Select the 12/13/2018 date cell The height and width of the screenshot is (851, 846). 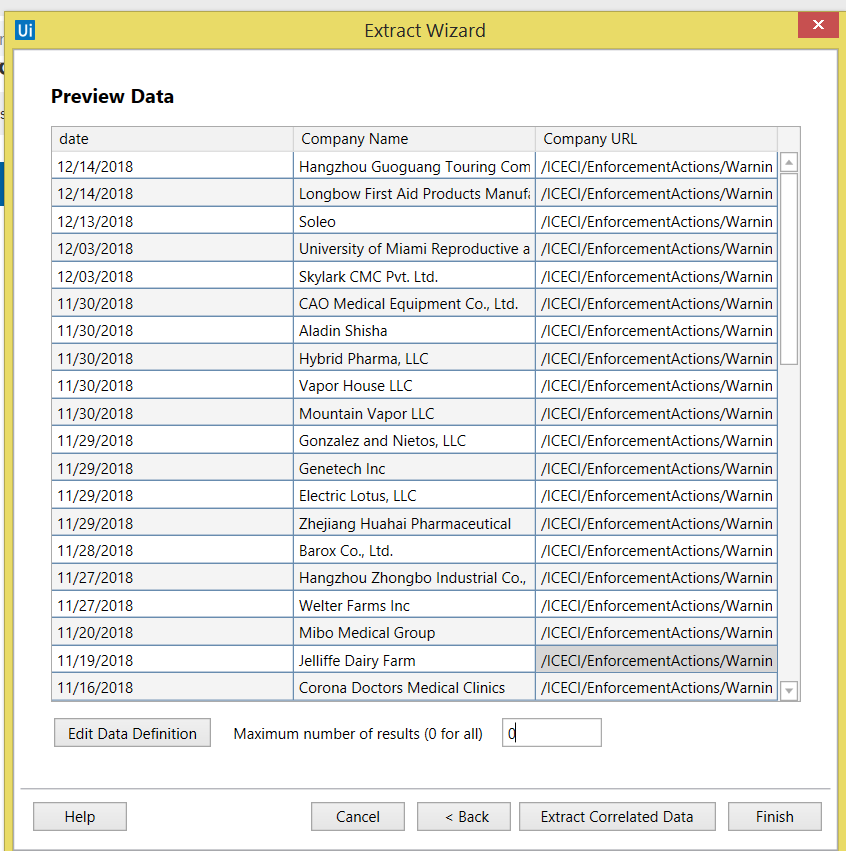(173, 221)
